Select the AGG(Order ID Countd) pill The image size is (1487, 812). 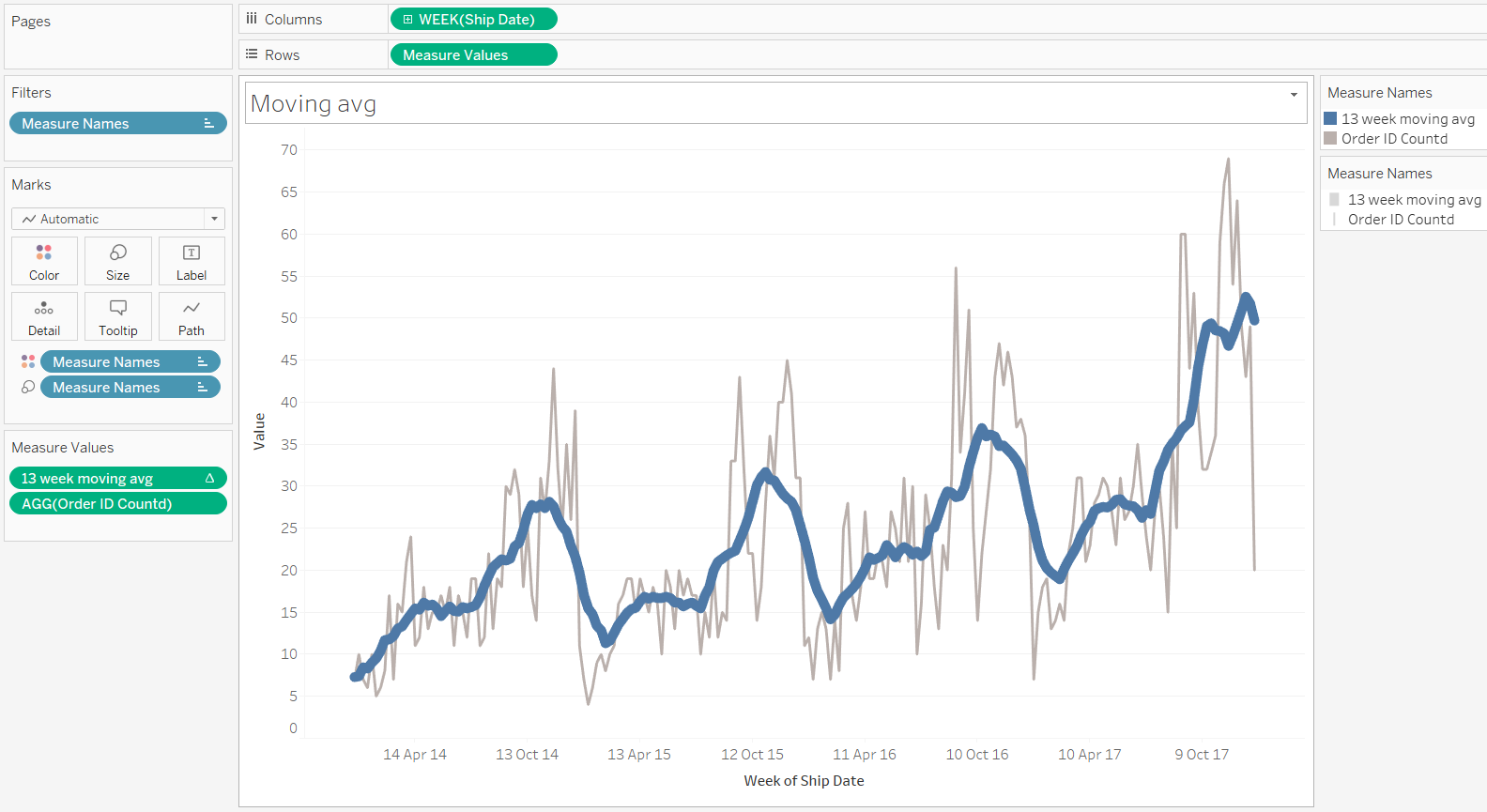[118, 504]
